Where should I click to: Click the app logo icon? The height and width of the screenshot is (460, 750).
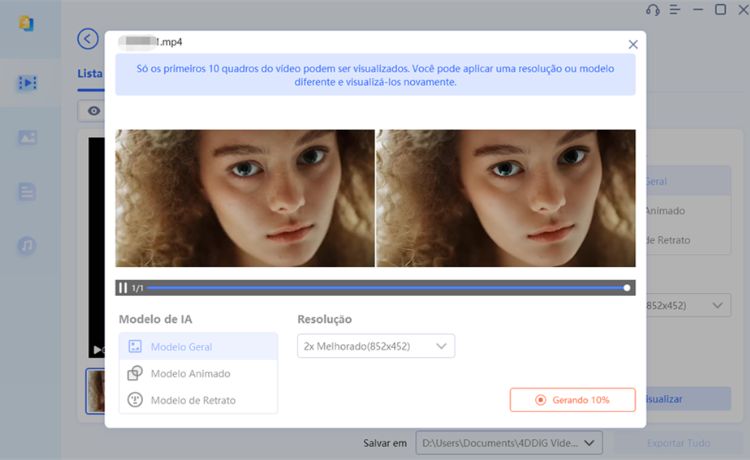pyautogui.click(x=26, y=23)
